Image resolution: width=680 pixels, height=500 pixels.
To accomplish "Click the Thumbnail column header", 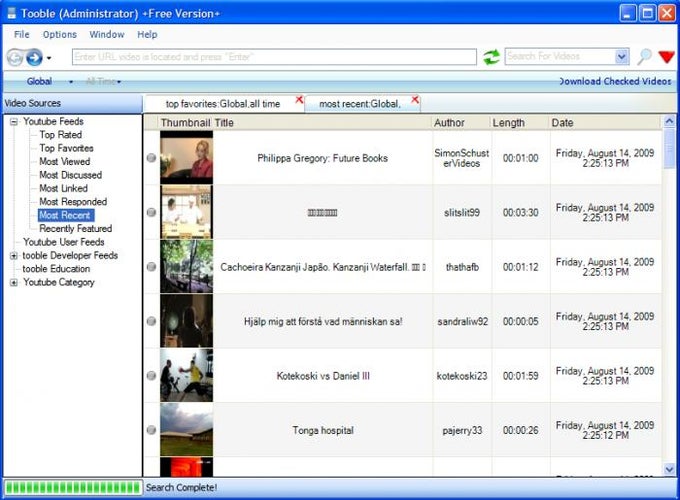I will click(x=185, y=123).
